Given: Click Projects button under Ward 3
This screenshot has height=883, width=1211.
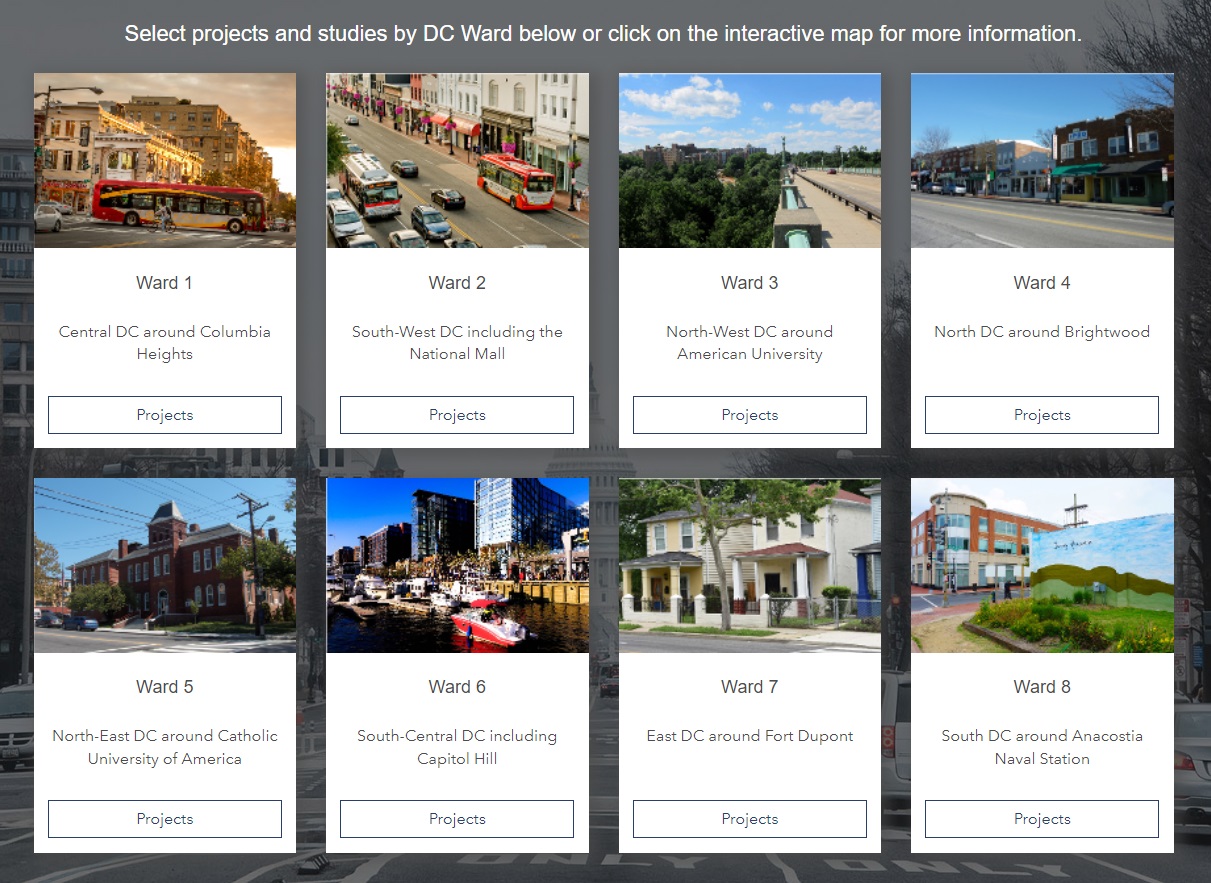Looking at the screenshot, I should pyautogui.click(x=749, y=414).
